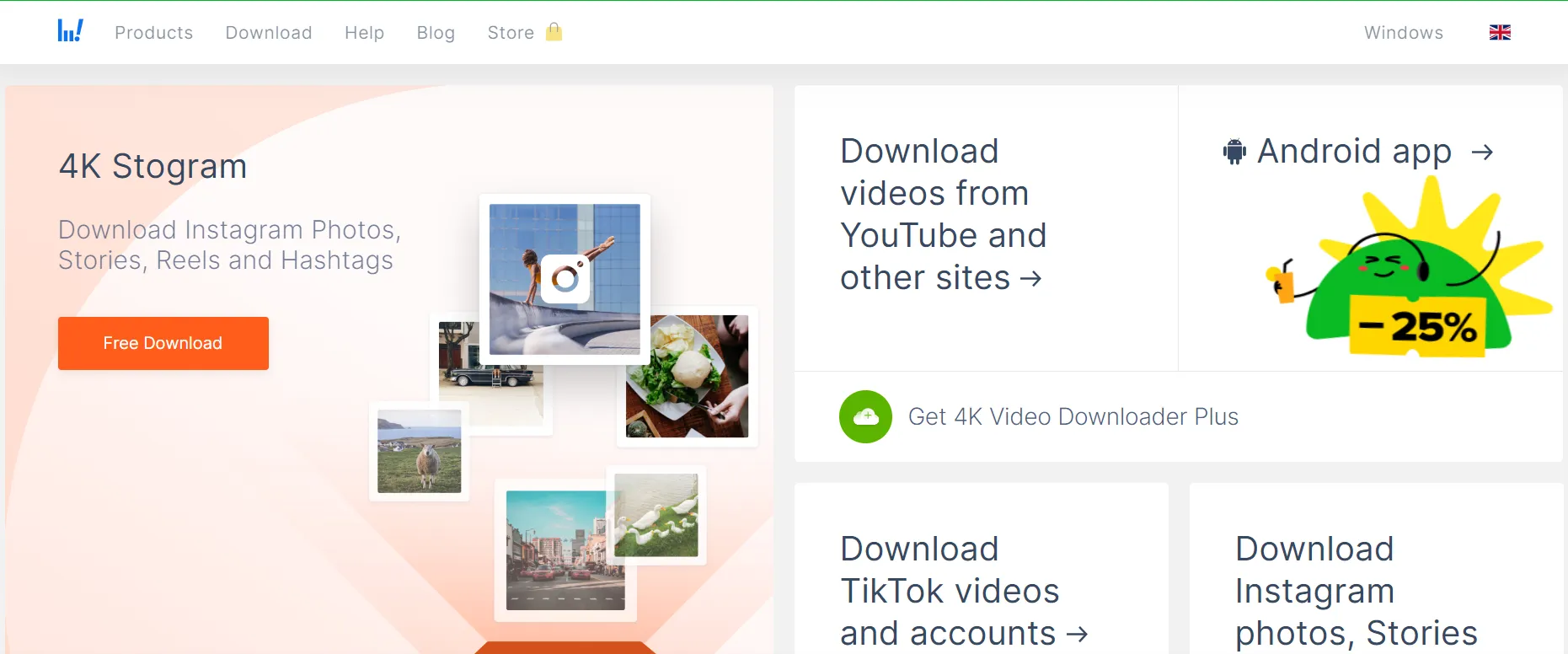Screen dimensions: 1568x654
Task: Open Download videos from YouTube link
Action: tap(943, 214)
